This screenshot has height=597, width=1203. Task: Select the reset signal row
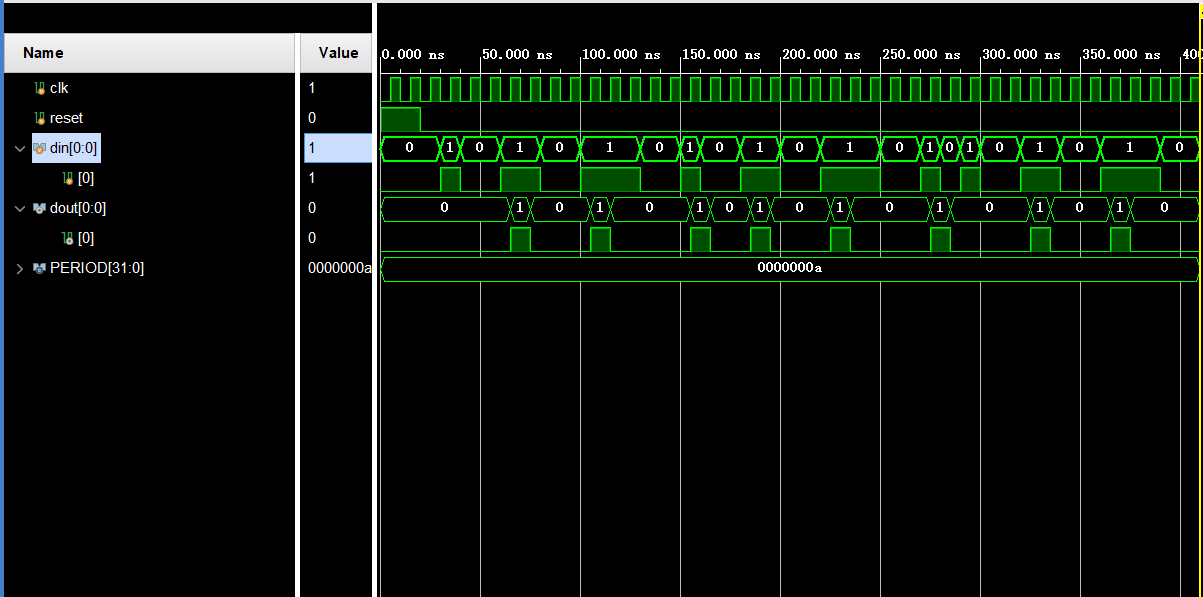(x=150, y=118)
